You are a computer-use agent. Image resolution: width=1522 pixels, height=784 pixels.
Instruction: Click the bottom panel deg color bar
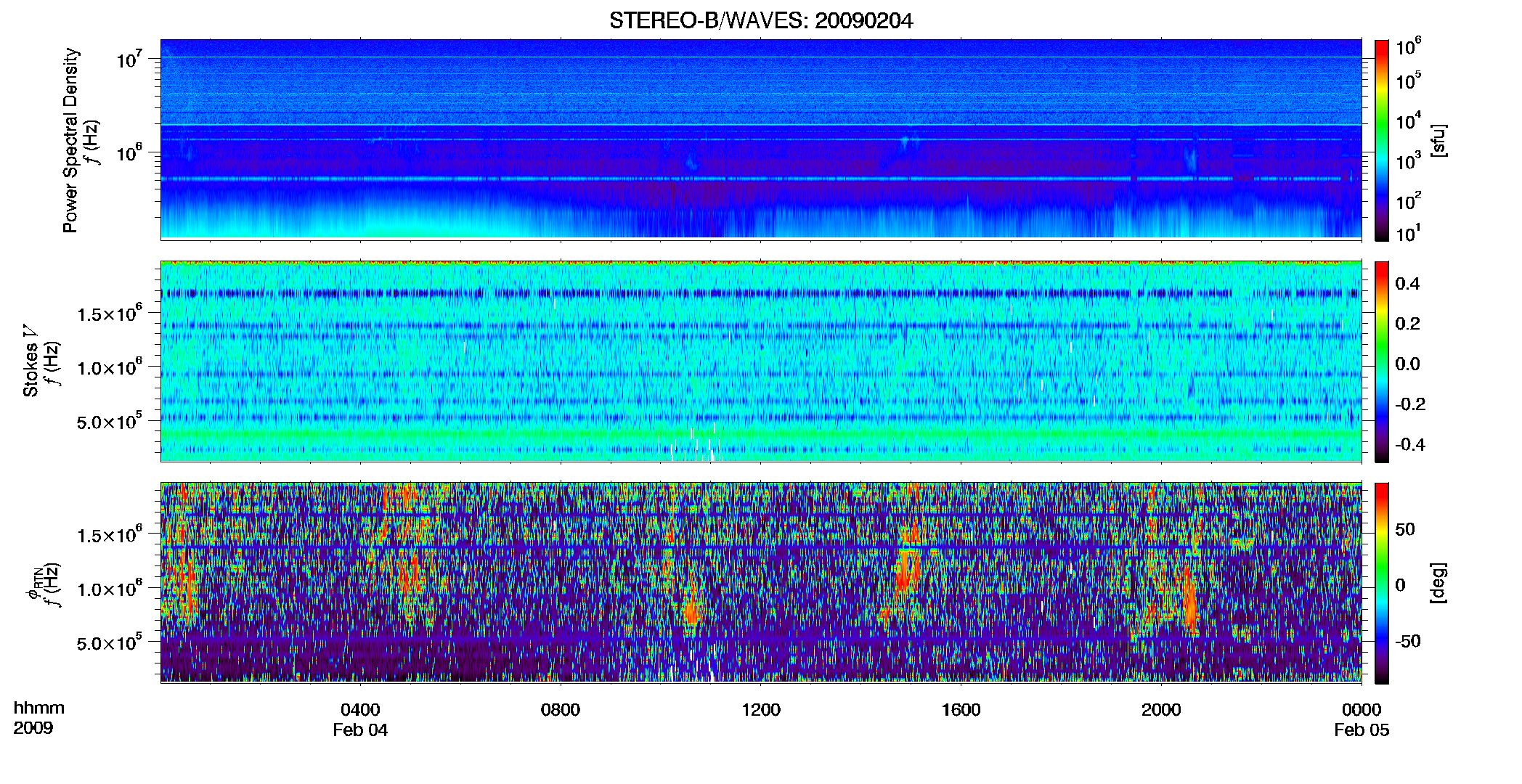(x=1382, y=583)
